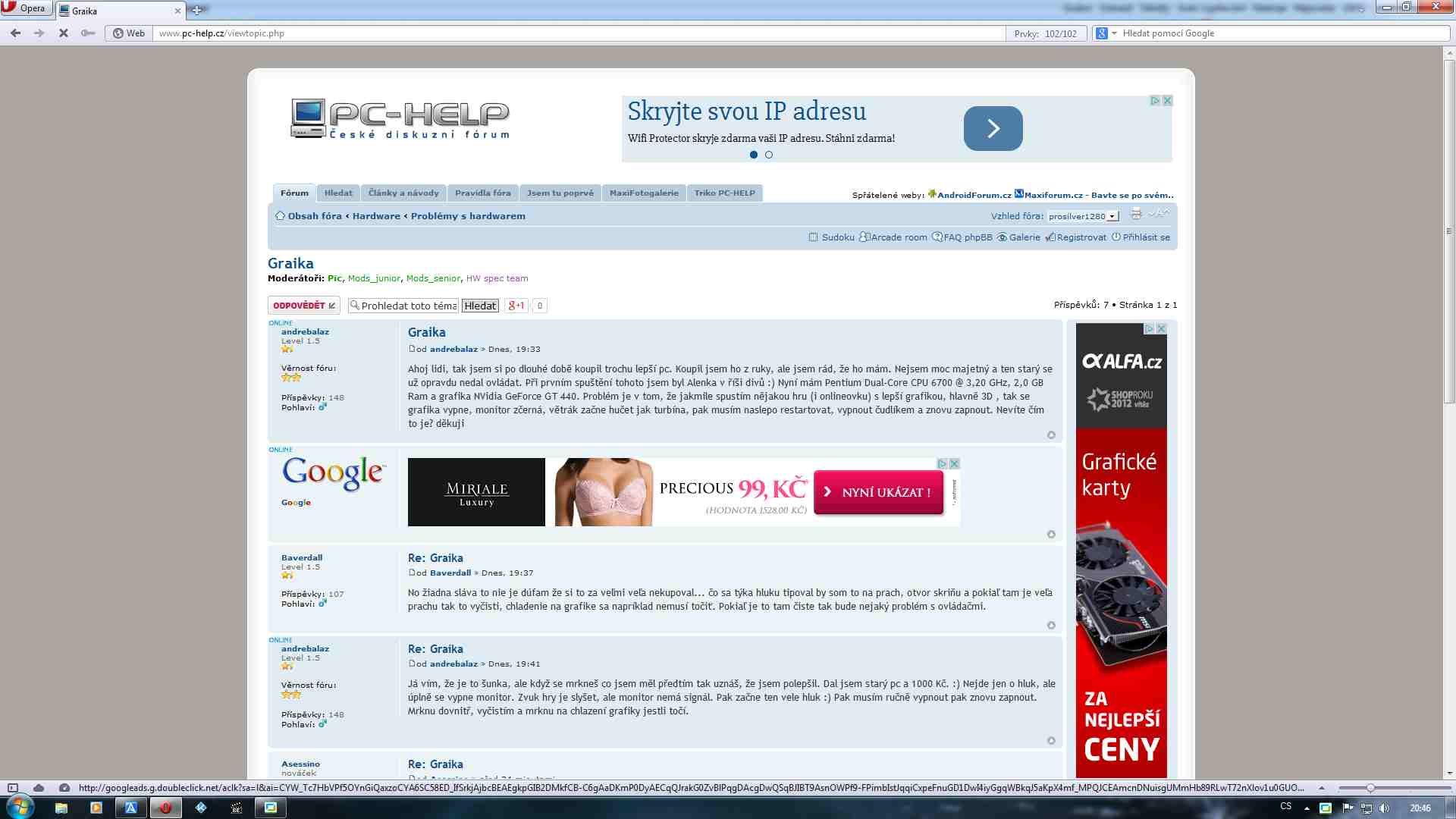This screenshot has height=819, width=1456.
Task: Open the Sudoku link icon
Action: [x=813, y=237]
